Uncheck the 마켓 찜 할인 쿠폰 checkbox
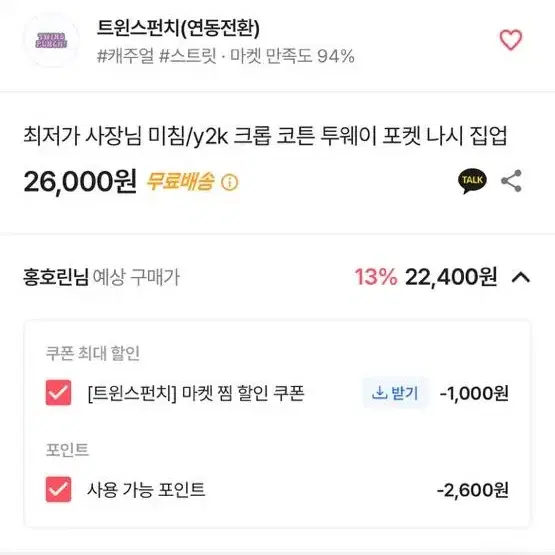The width and height of the screenshot is (555, 555). (x=58, y=393)
